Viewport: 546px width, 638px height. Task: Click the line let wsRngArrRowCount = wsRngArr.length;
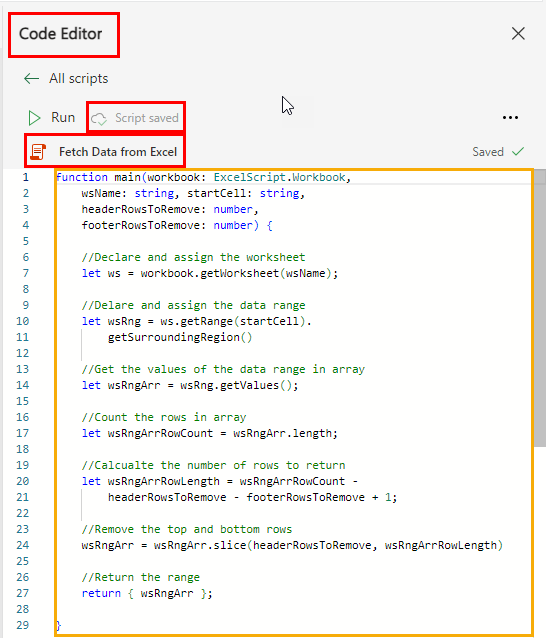(210, 433)
